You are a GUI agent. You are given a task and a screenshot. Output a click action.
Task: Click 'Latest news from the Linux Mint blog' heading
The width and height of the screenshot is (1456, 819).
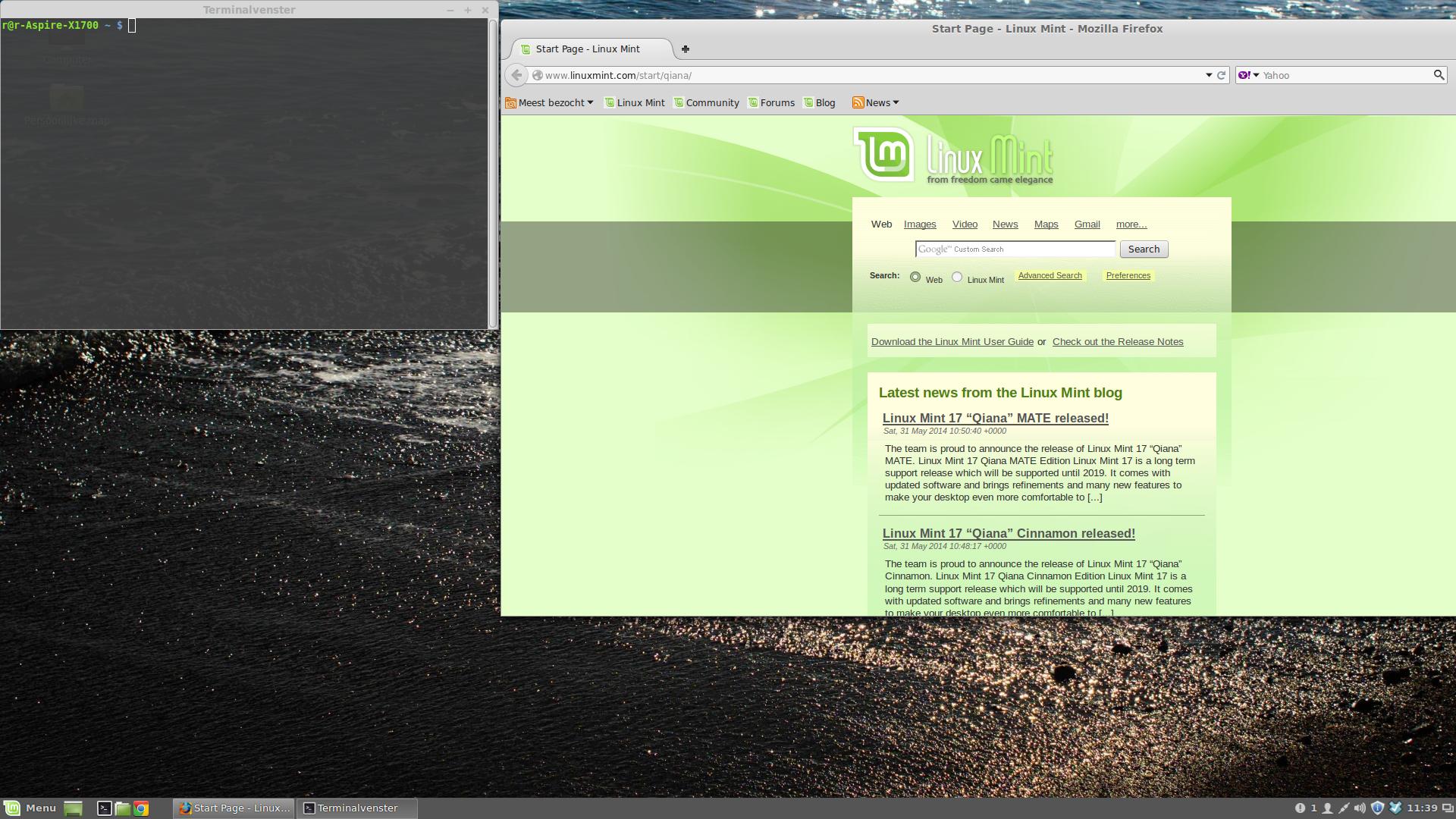tap(1000, 393)
